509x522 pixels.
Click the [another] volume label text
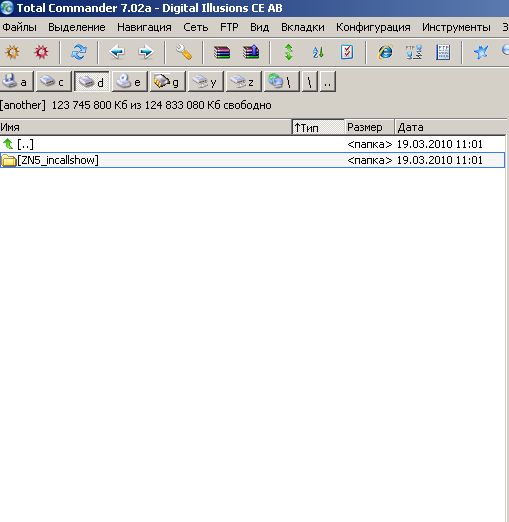[23, 105]
